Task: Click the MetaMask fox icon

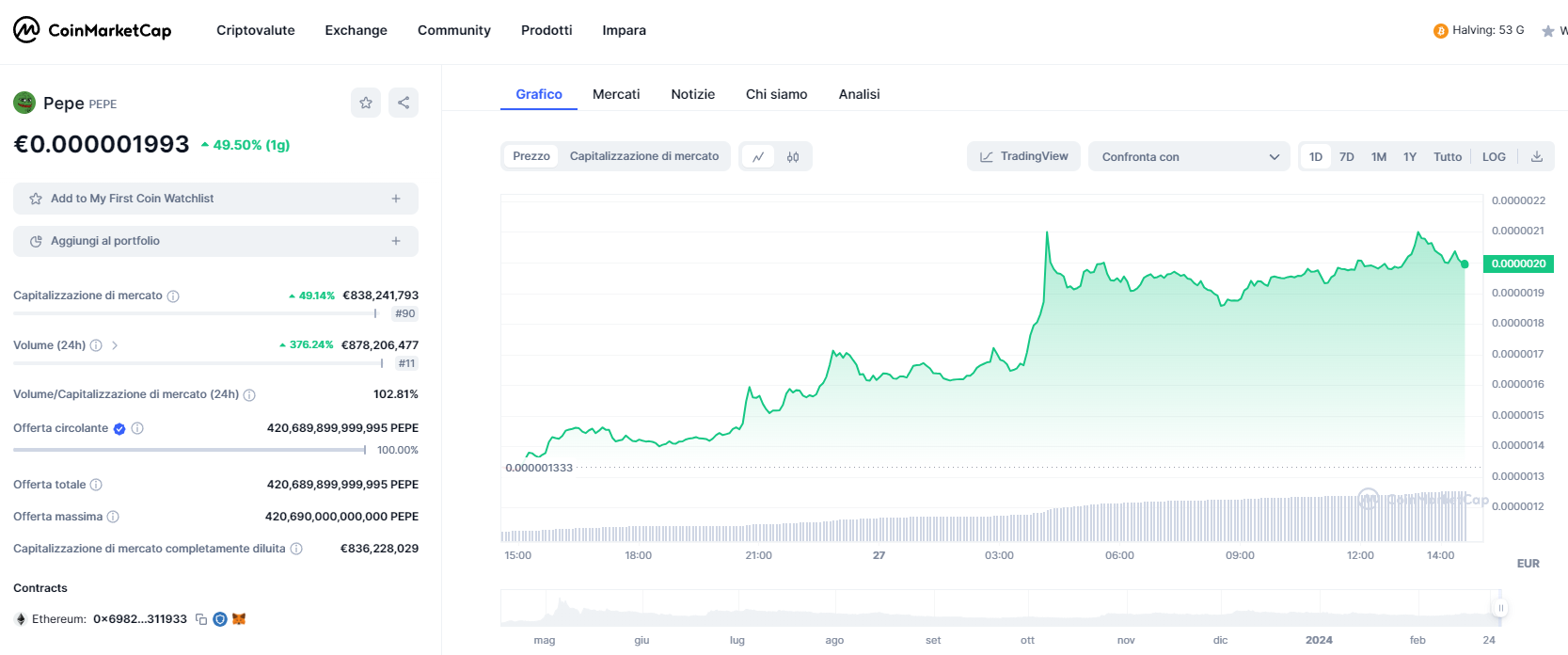Action: click(x=239, y=619)
